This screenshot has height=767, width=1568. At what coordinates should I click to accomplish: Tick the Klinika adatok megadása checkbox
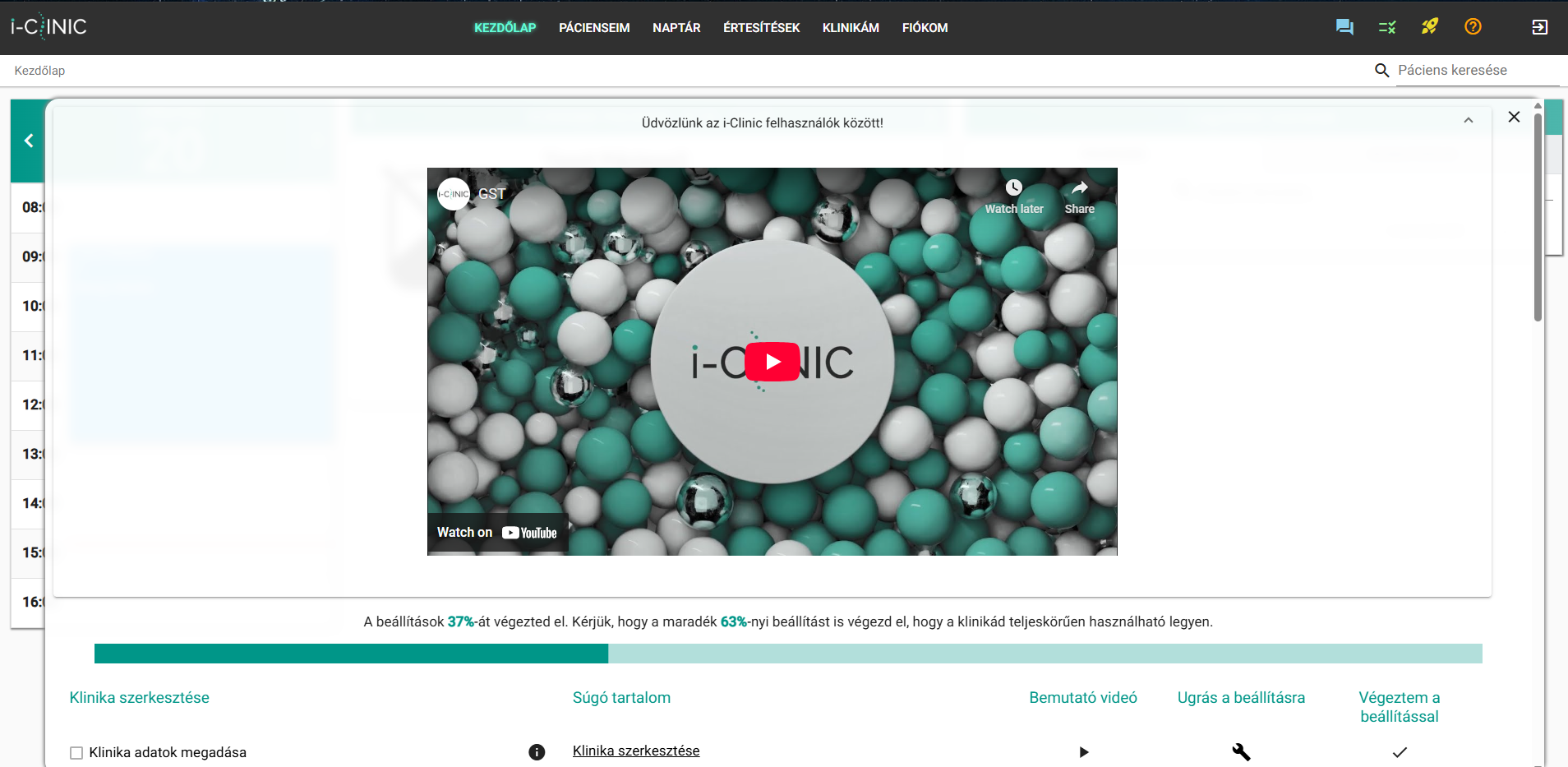point(76,753)
